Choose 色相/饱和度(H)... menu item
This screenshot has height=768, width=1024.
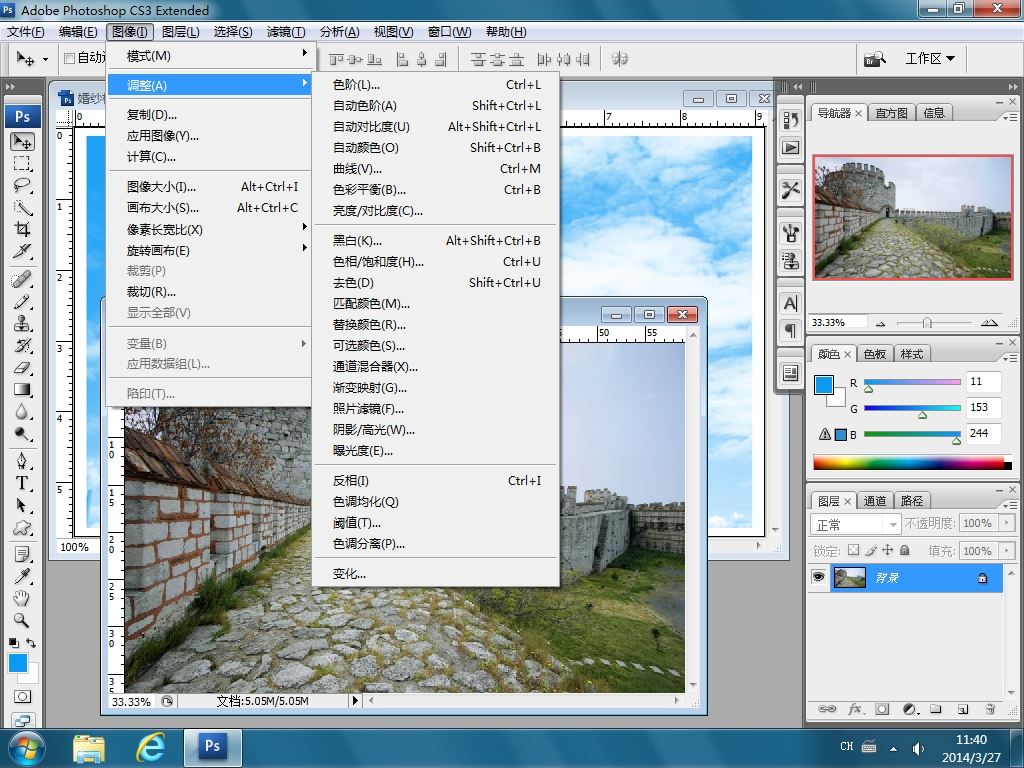[x=436, y=261]
